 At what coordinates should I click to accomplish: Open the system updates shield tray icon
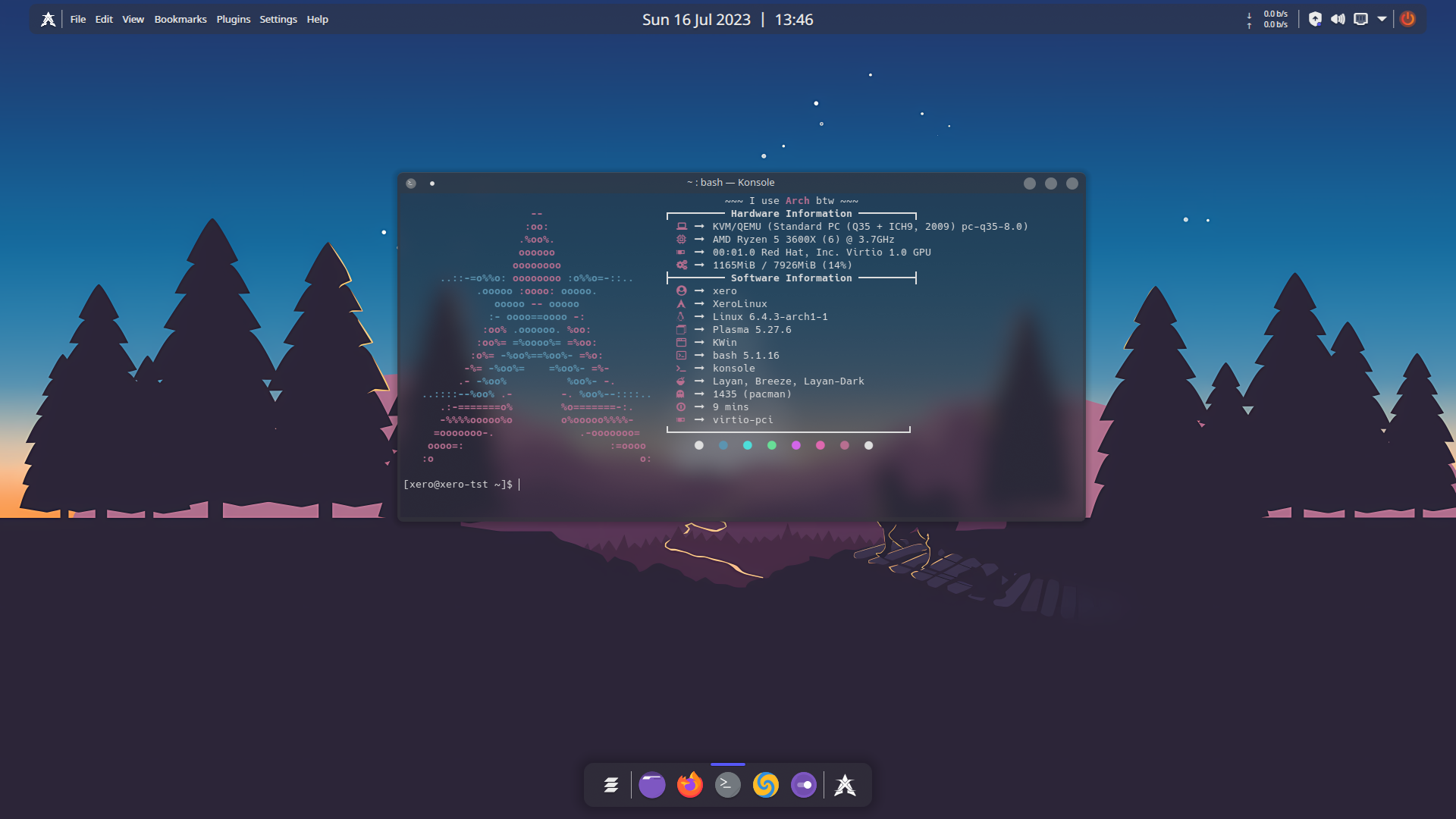click(1315, 19)
